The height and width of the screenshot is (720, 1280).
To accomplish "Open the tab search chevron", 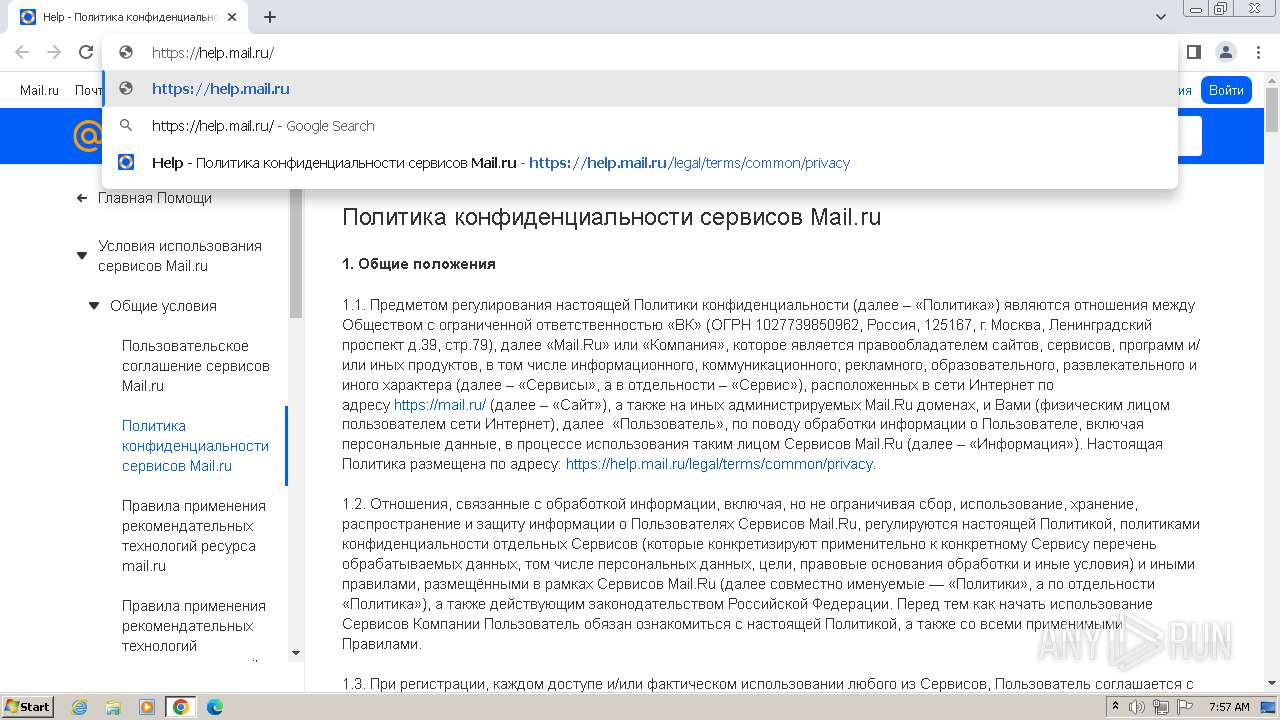I will pos(1161,17).
